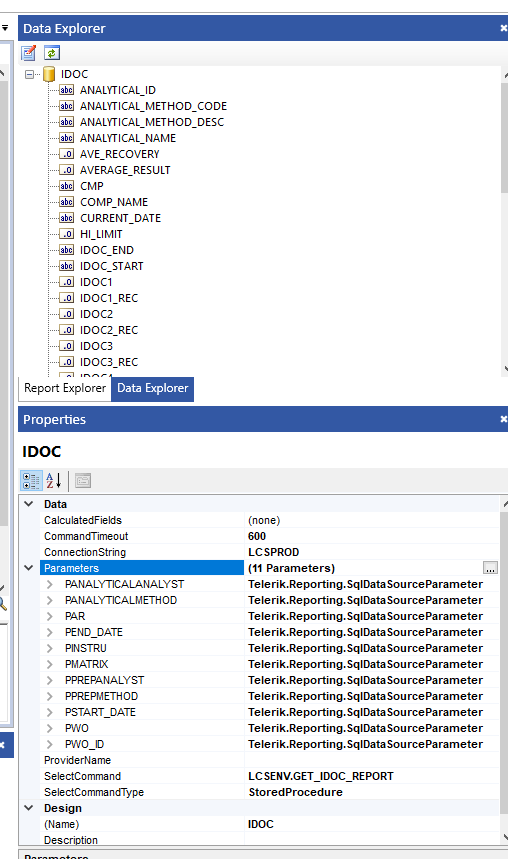Expand the PPREPANALYST parameter
The width and height of the screenshot is (508, 859).
coord(50,680)
